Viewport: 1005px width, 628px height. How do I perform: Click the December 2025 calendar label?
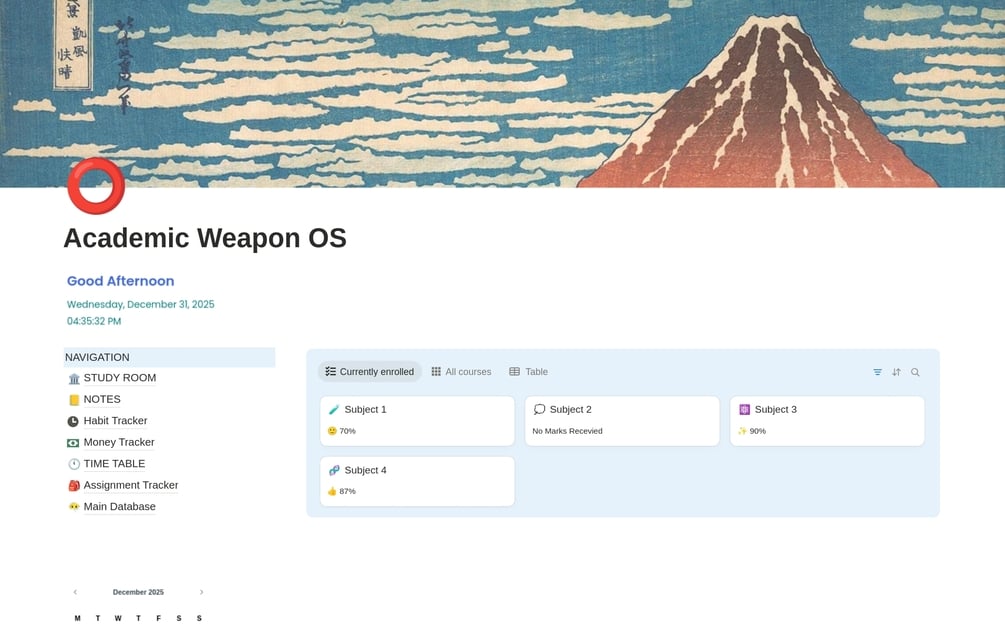(x=138, y=592)
